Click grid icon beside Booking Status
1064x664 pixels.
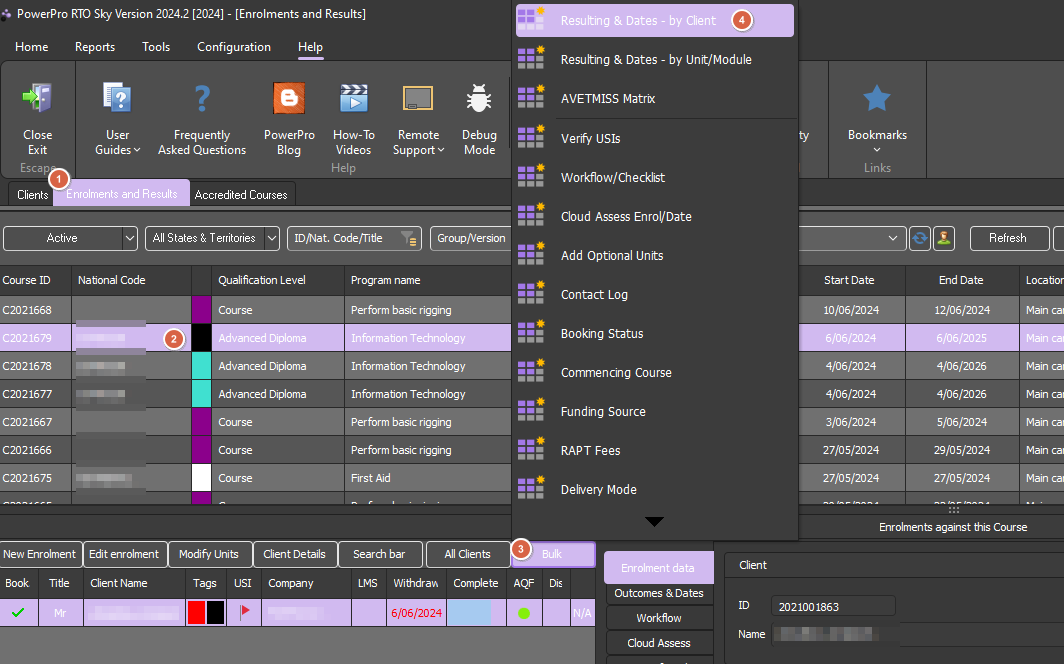click(531, 333)
